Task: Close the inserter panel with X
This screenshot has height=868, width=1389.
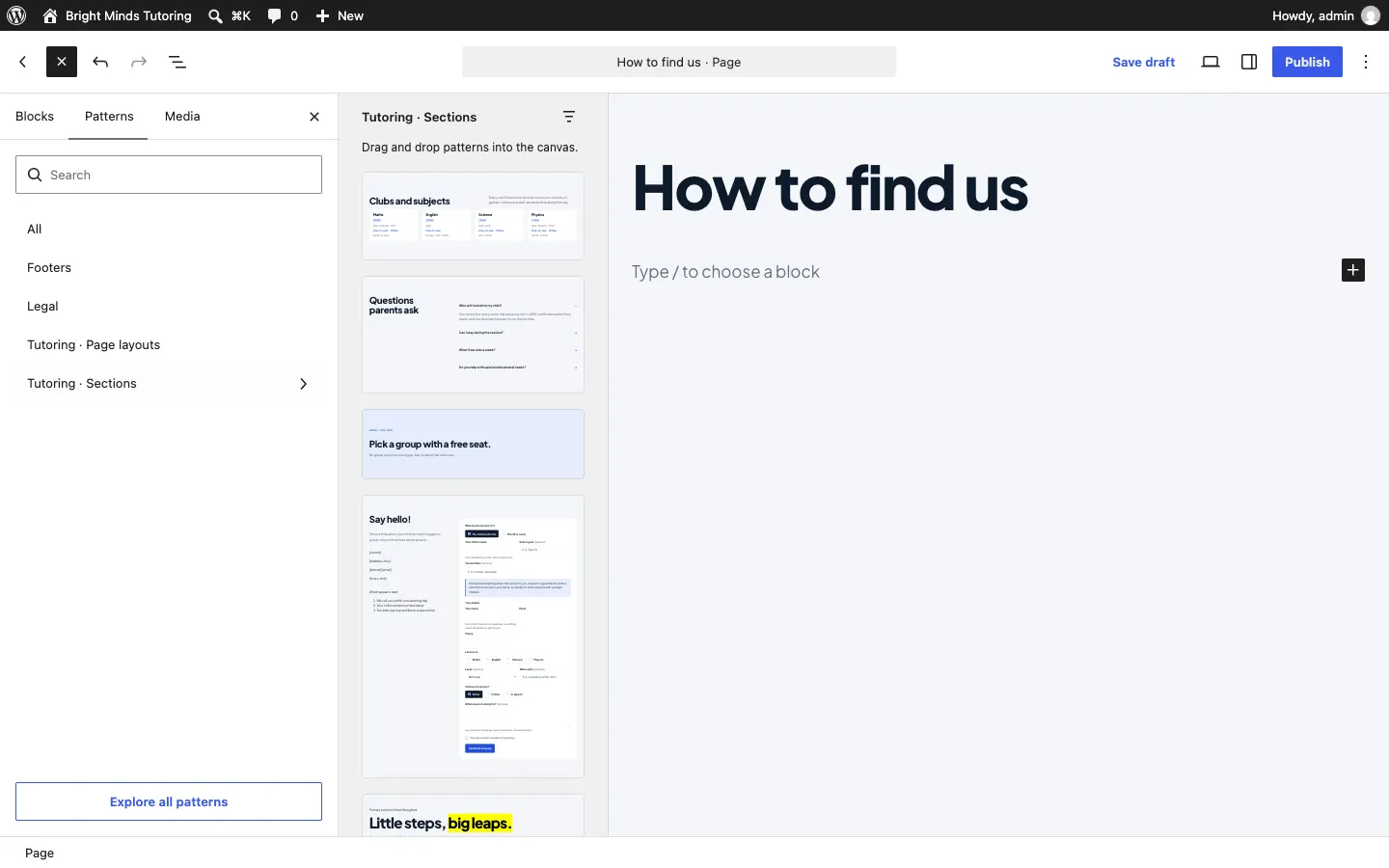Action: coord(314,117)
